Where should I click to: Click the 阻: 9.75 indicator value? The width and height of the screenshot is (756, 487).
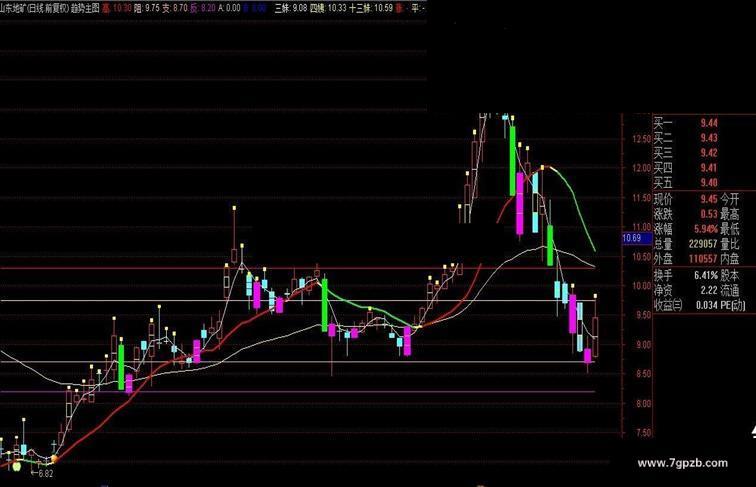coord(147,8)
